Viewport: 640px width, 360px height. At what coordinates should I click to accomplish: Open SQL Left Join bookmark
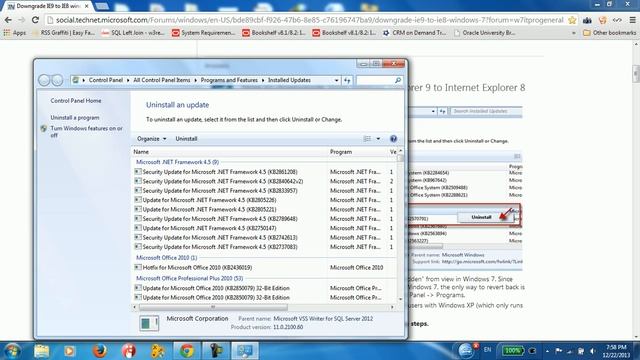point(133,33)
